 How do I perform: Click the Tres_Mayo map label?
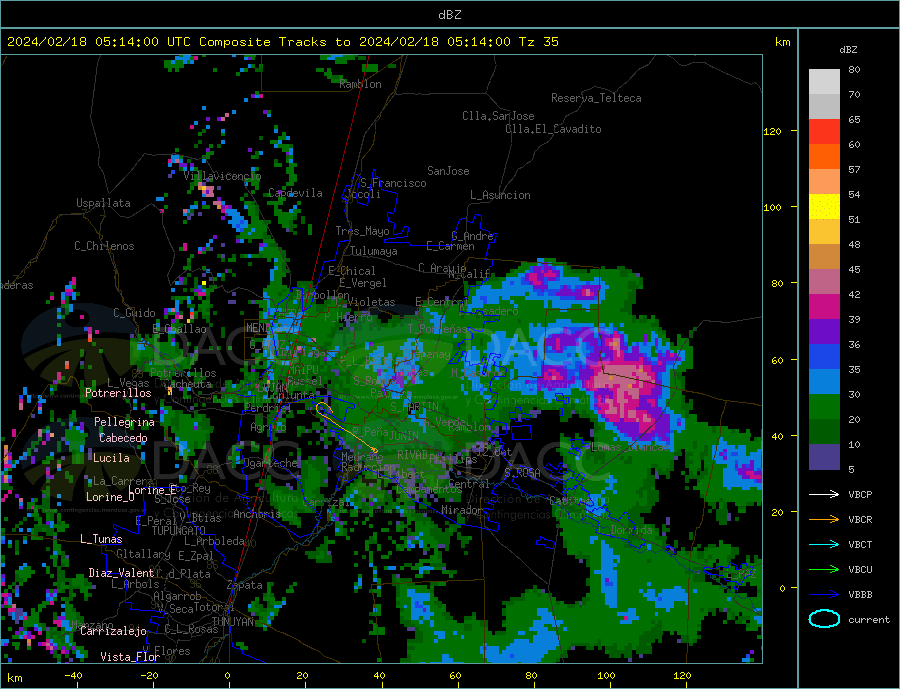(362, 231)
